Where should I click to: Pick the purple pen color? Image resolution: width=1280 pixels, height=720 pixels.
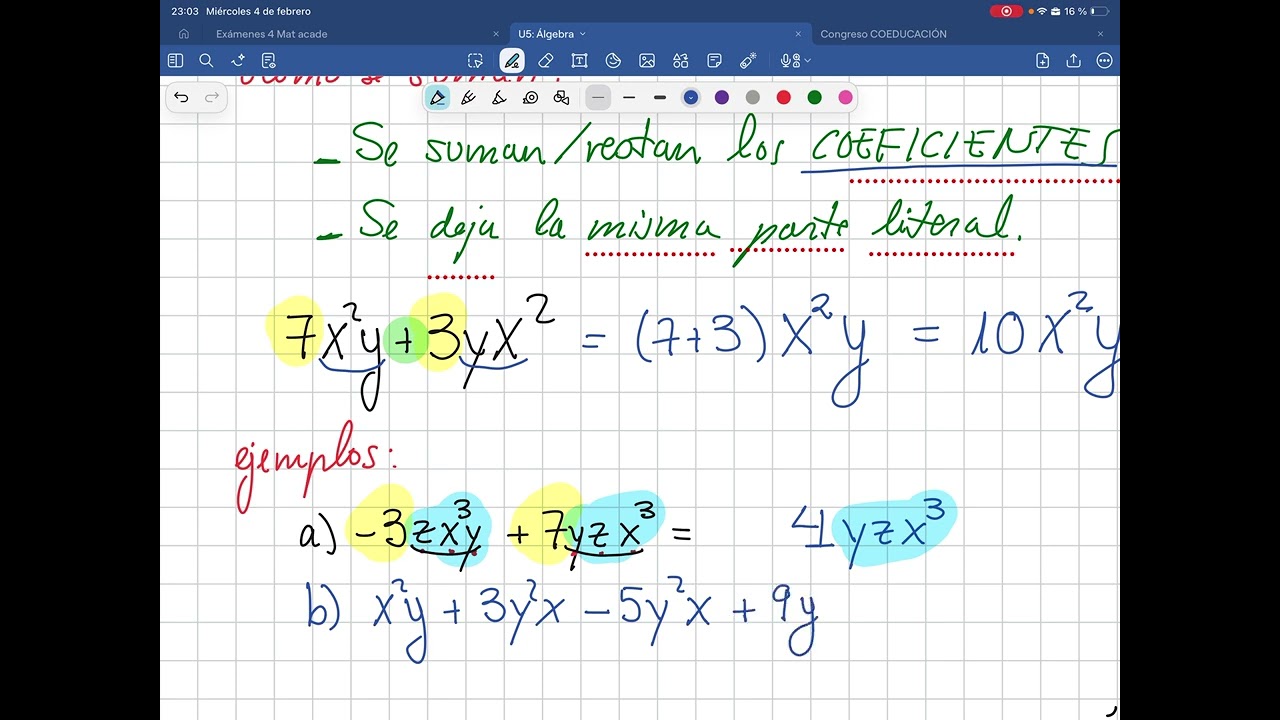(722, 97)
